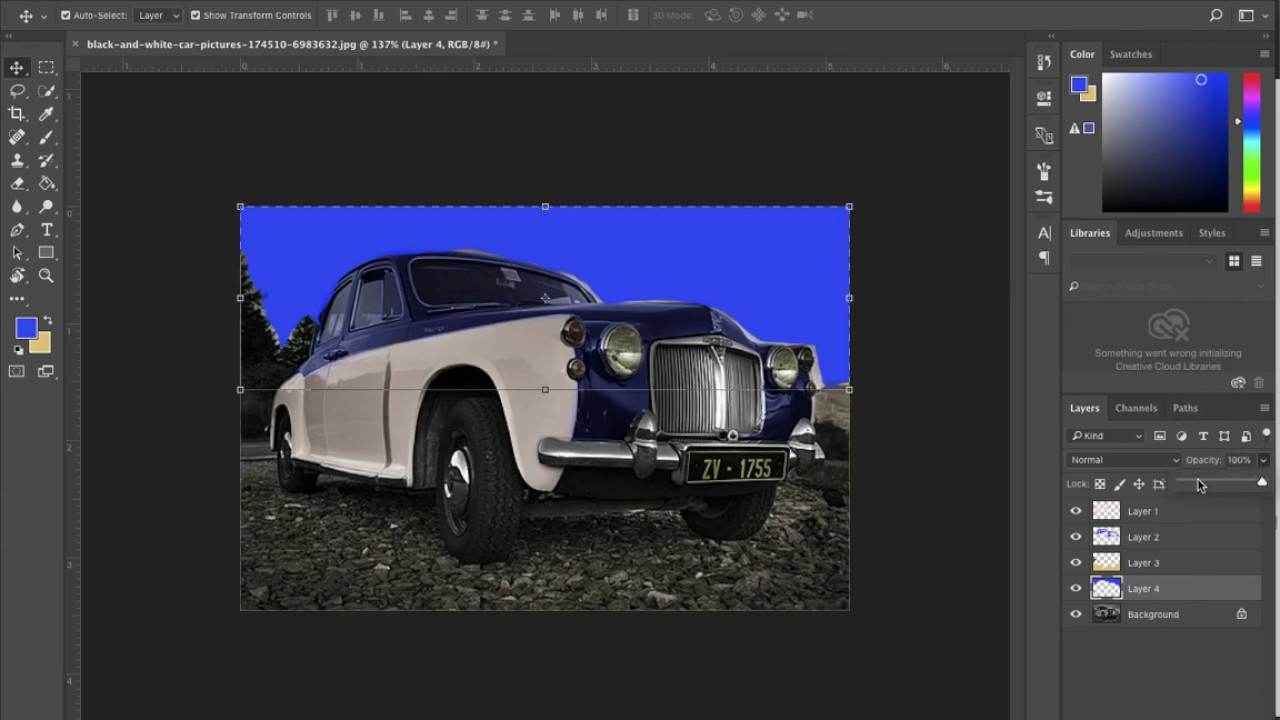Filter layers for pixel layers
This screenshot has width=1280, height=720.
click(x=1160, y=436)
